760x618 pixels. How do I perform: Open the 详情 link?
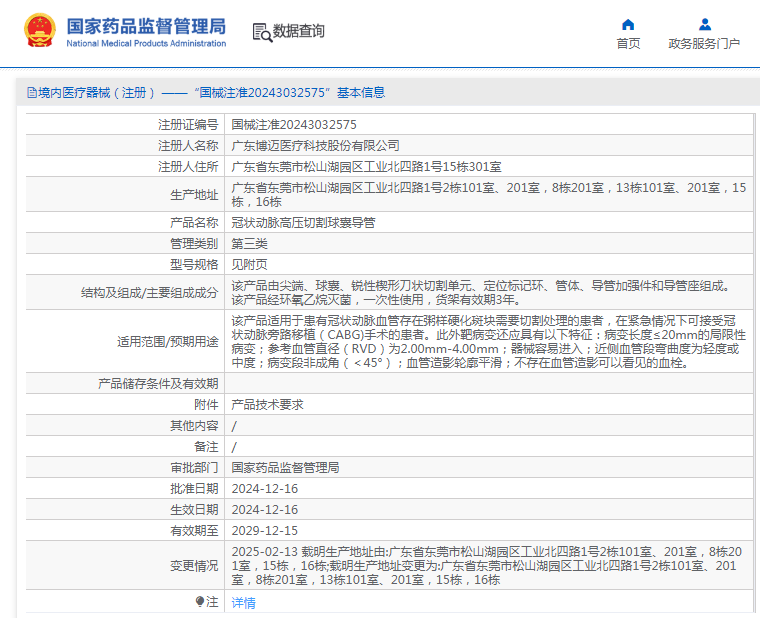pyautogui.click(x=243, y=602)
